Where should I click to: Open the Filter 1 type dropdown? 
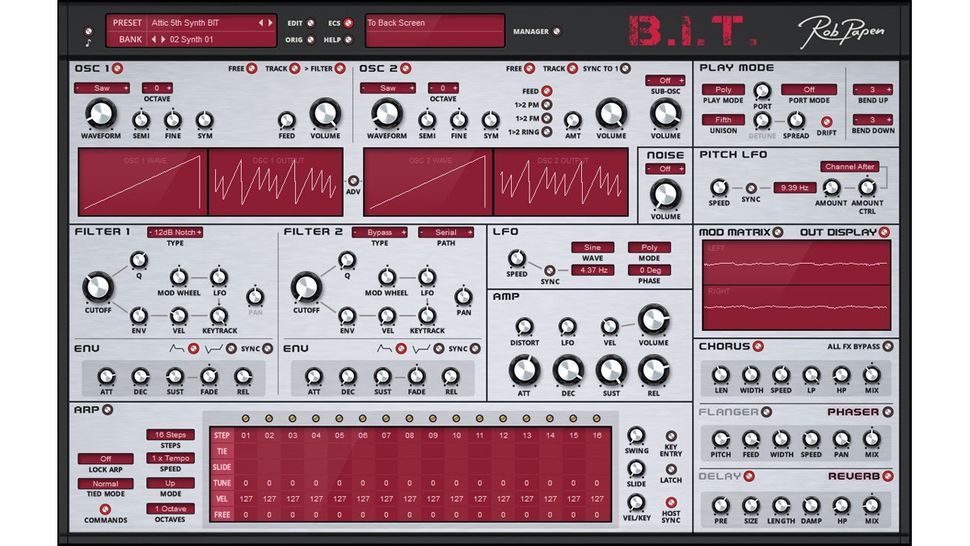[175, 232]
